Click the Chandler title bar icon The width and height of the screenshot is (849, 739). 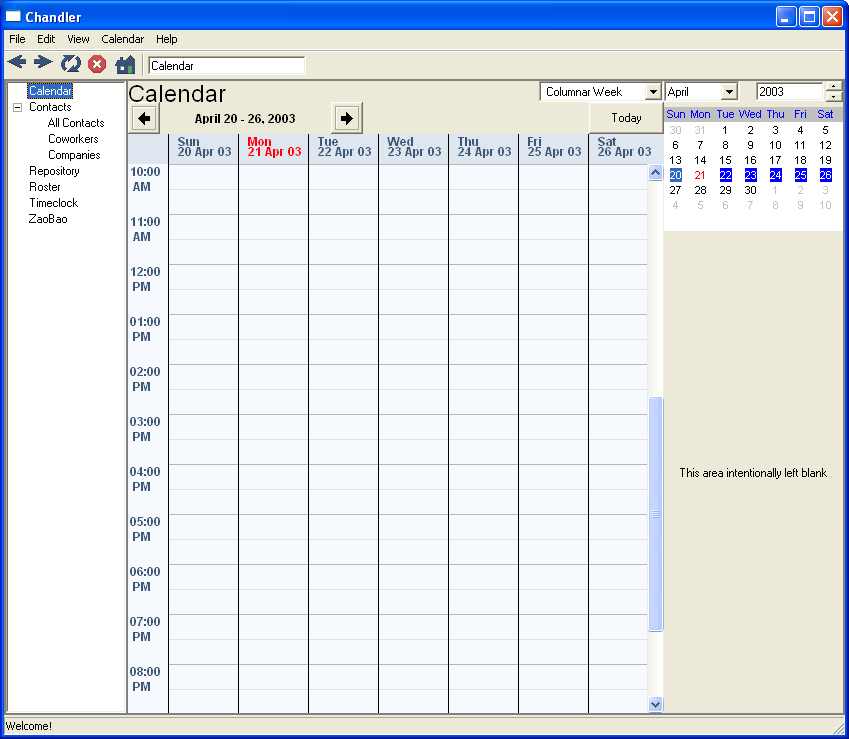[13, 17]
